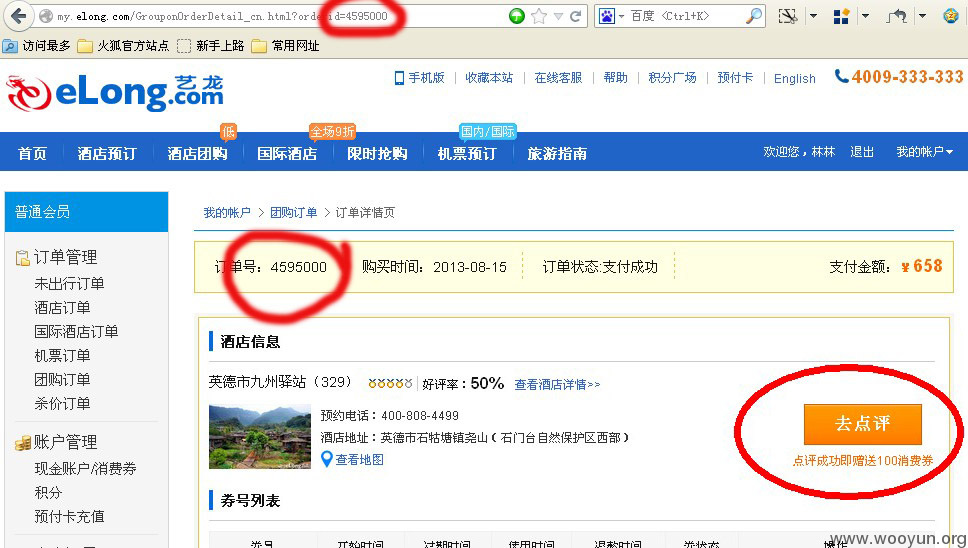Open dropdown beside the grid icon
Screen dimensions: 968x548
pyautogui.click(x=866, y=16)
